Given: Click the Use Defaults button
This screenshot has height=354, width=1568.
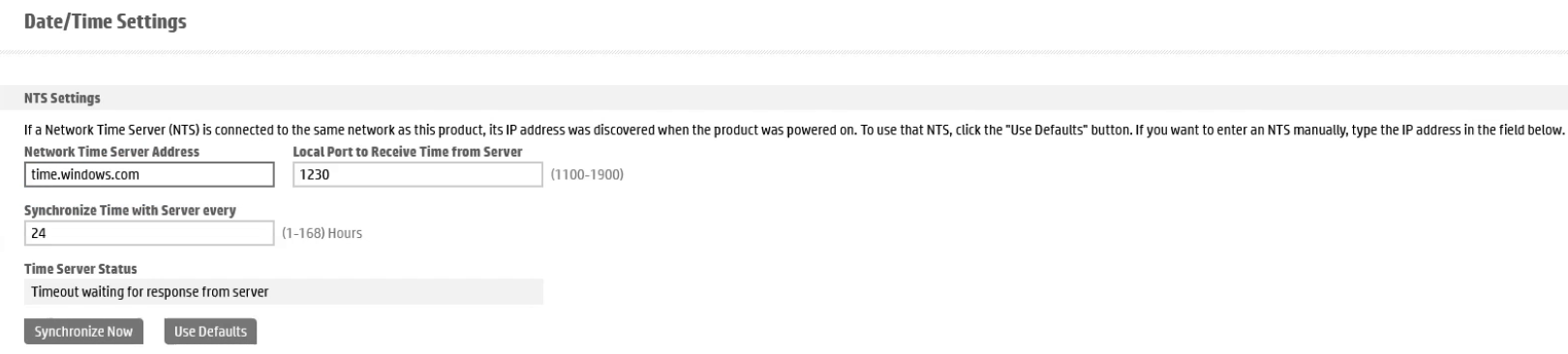Looking at the screenshot, I should click(210, 331).
